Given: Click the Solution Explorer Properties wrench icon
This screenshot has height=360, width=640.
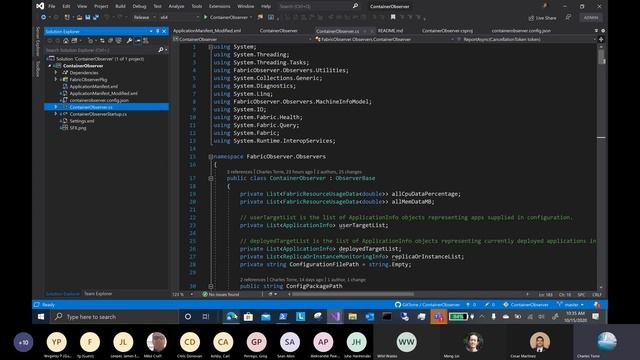Looking at the screenshot, I should (129, 41).
